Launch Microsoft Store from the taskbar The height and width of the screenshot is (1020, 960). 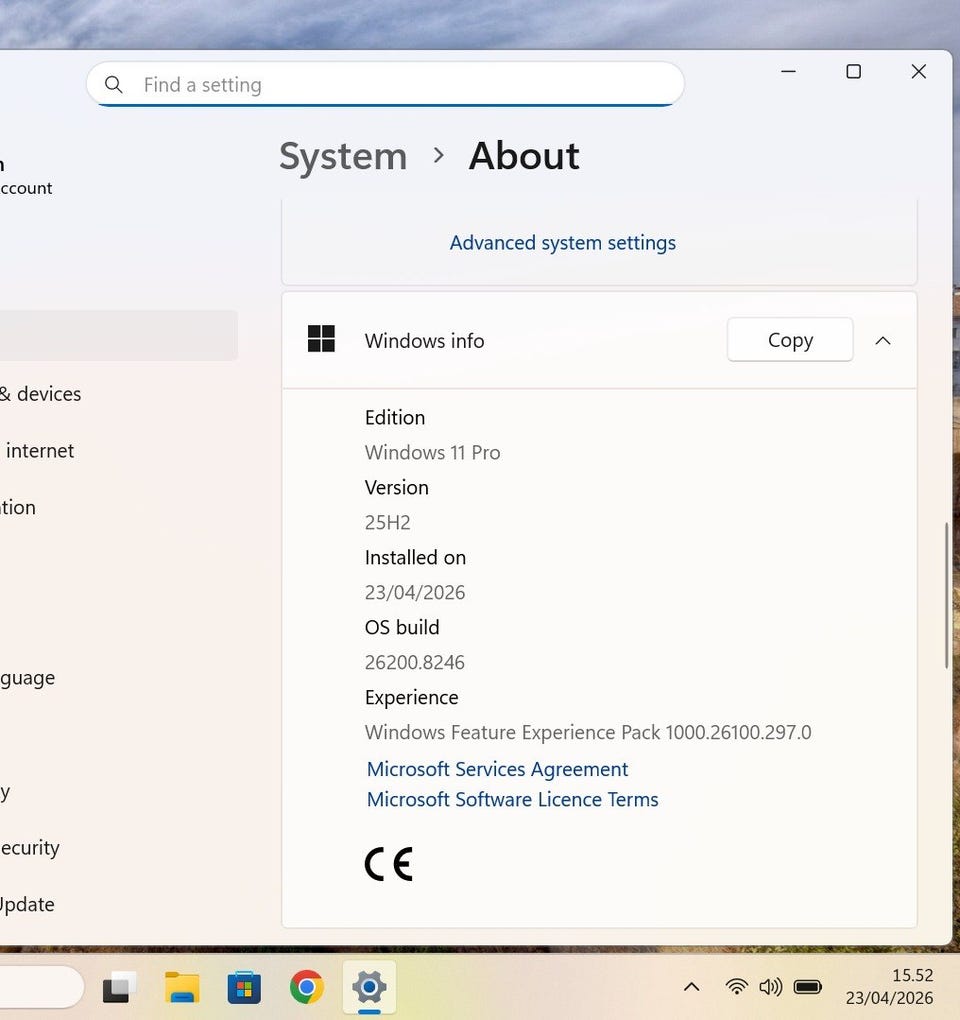(244, 988)
